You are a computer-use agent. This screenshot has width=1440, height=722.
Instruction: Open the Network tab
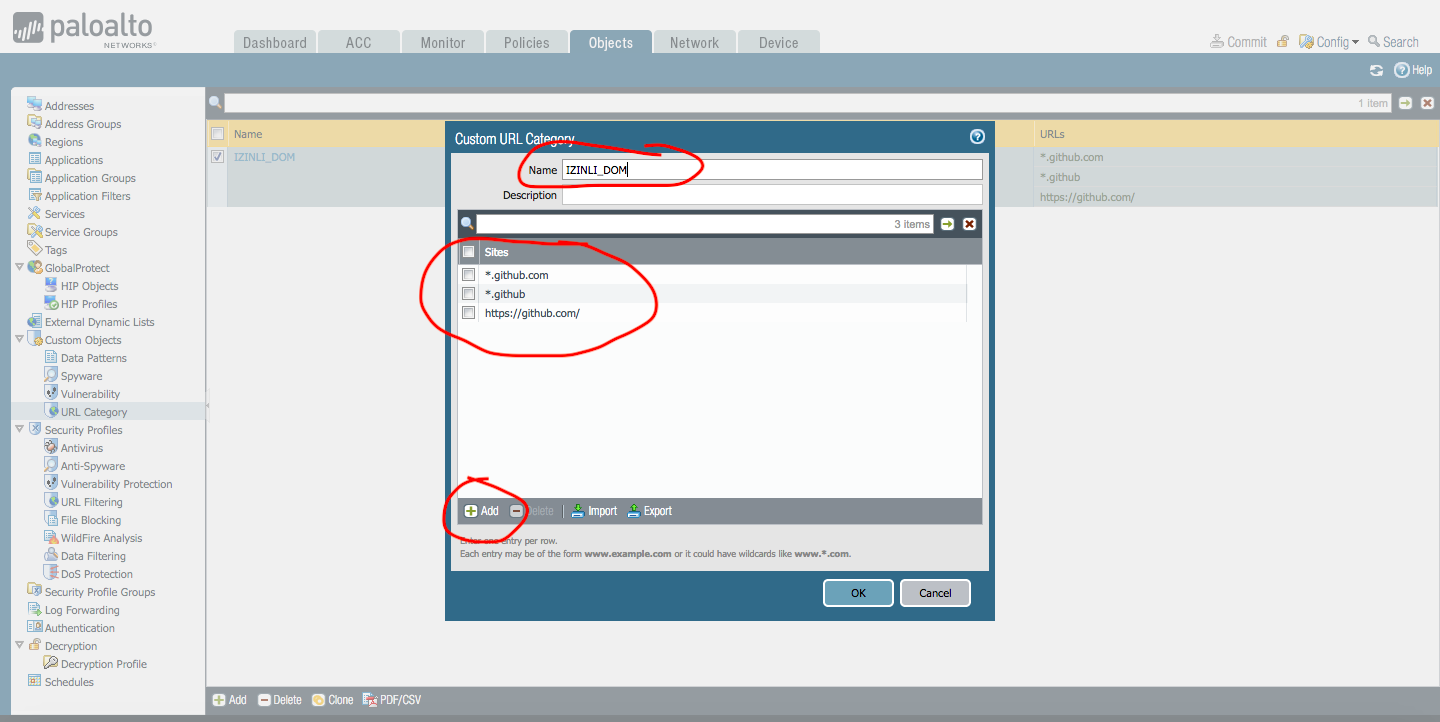coord(694,43)
